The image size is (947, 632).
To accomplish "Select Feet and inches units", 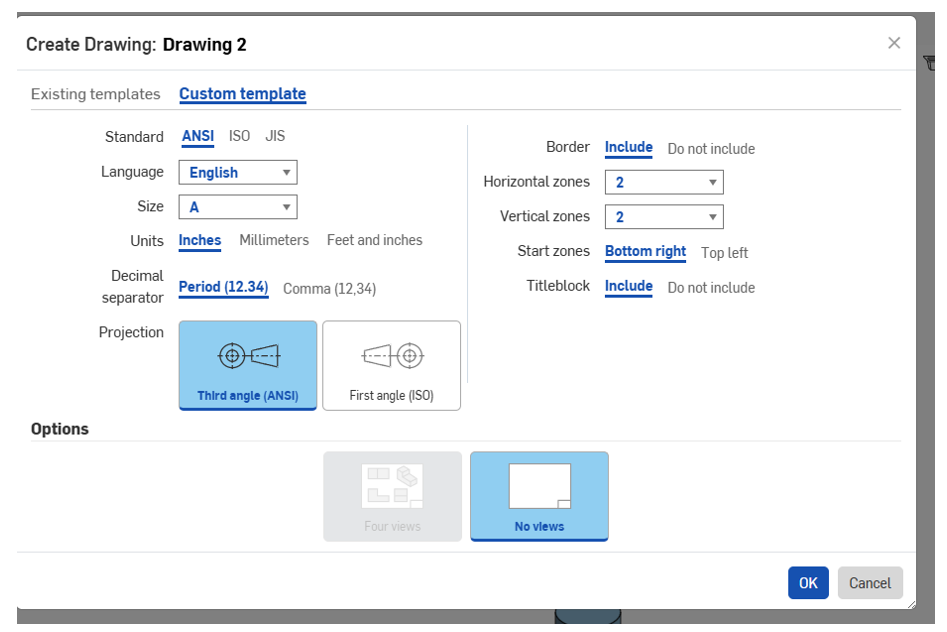I will click(x=374, y=240).
